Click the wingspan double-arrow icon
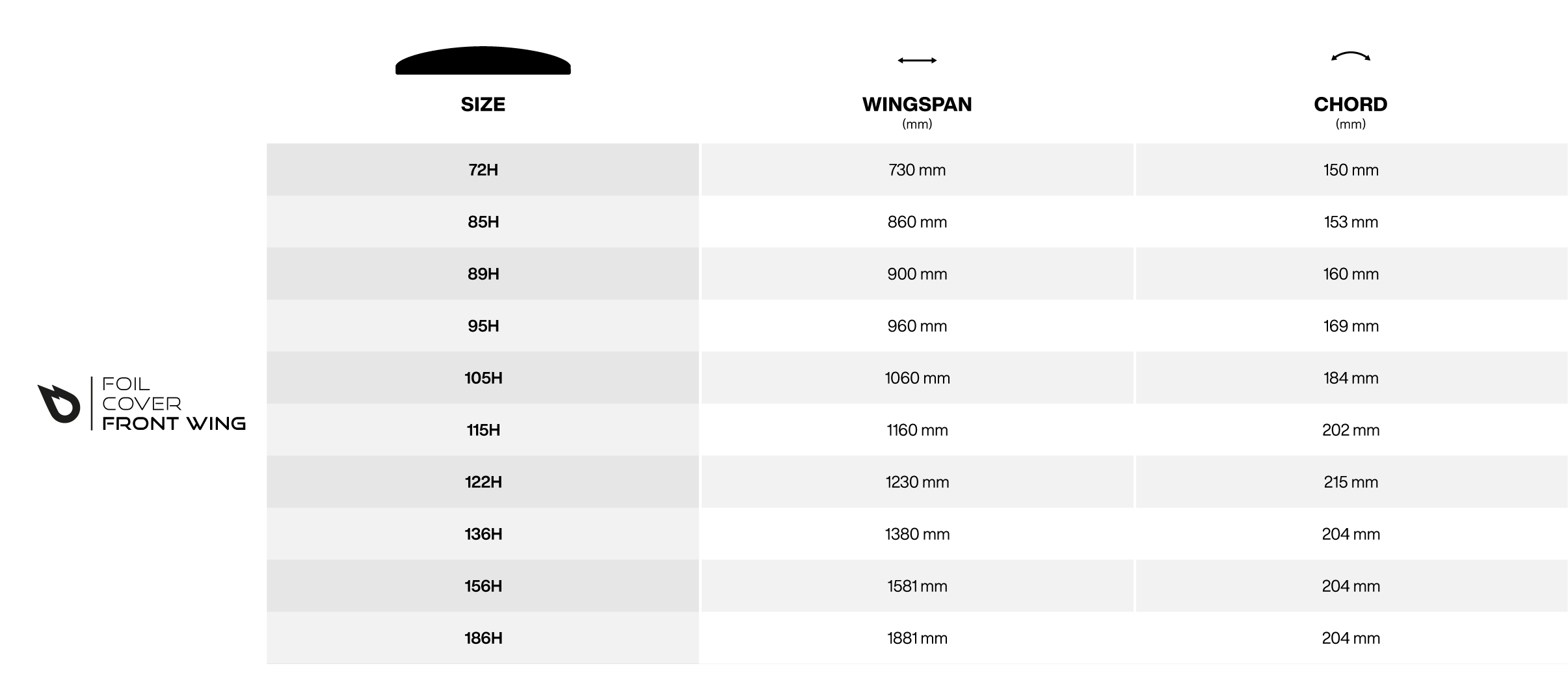 (917, 60)
